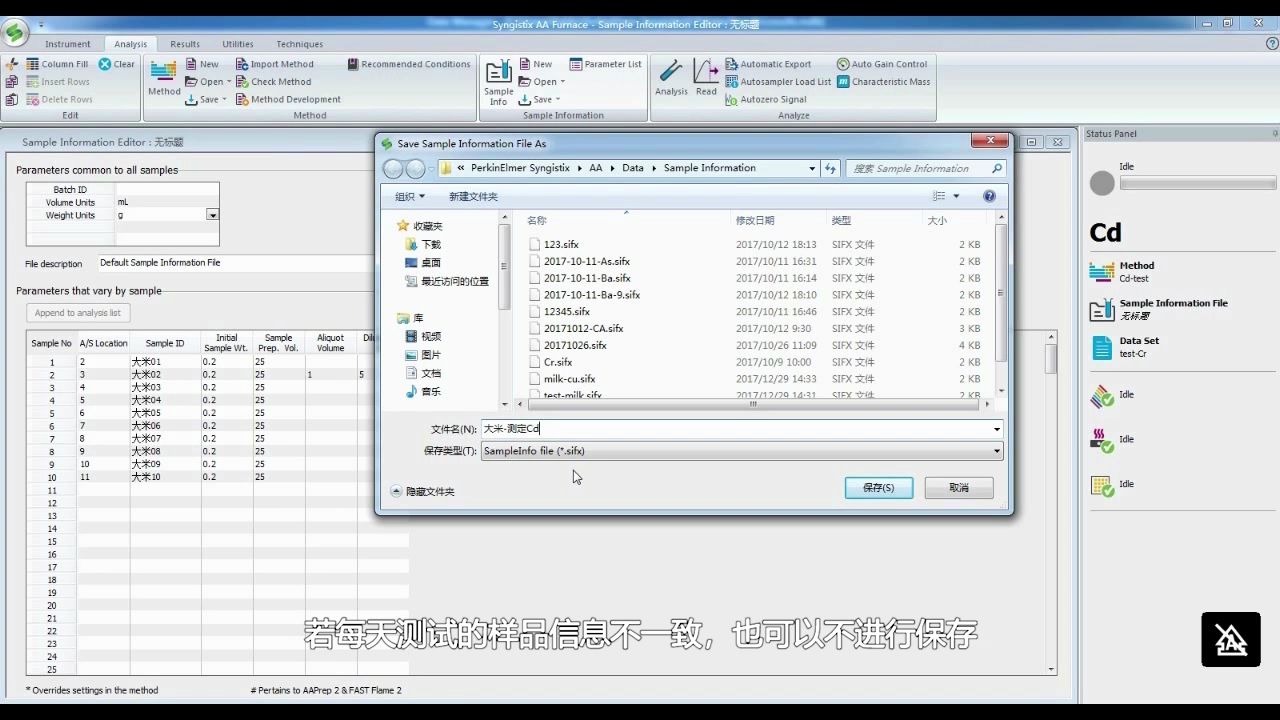
Task: Open Method Development tool
Action: coord(289,99)
